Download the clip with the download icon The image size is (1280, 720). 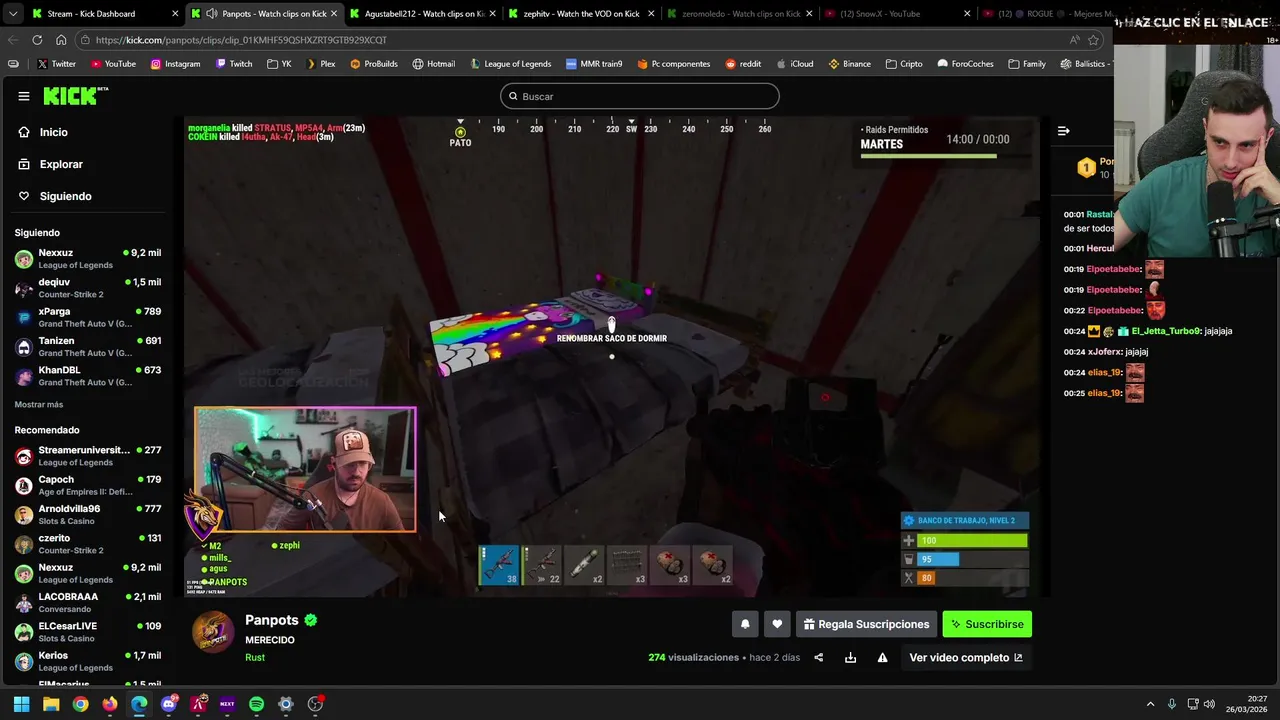click(850, 657)
